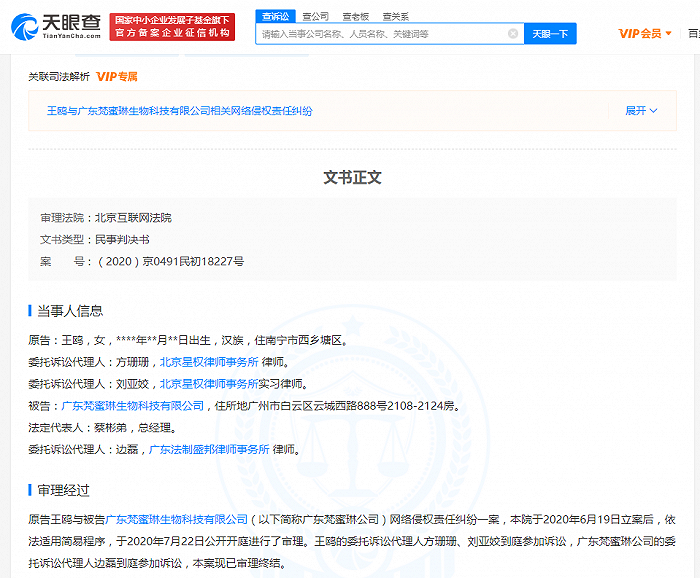Click the VIP专属 label
The height and width of the screenshot is (578, 700).
[x=117, y=77]
